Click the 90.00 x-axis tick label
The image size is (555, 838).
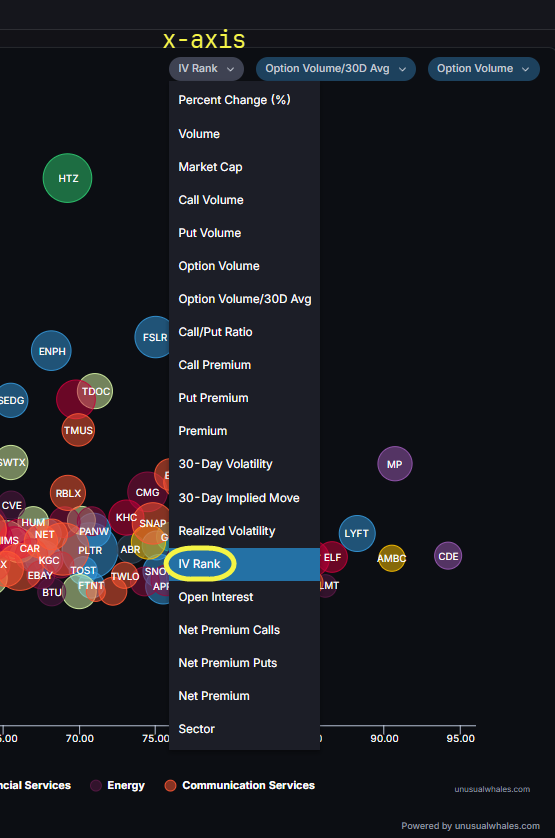[x=384, y=739]
